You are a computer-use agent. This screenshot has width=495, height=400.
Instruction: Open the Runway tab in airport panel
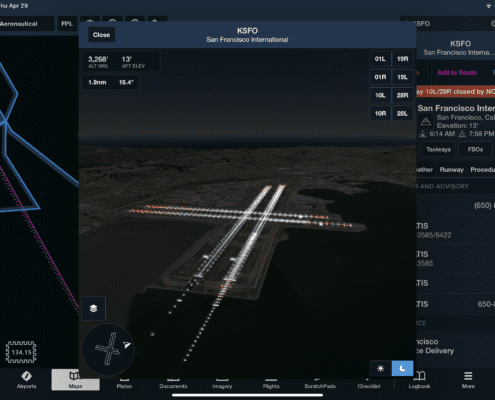[x=451, y=170]
